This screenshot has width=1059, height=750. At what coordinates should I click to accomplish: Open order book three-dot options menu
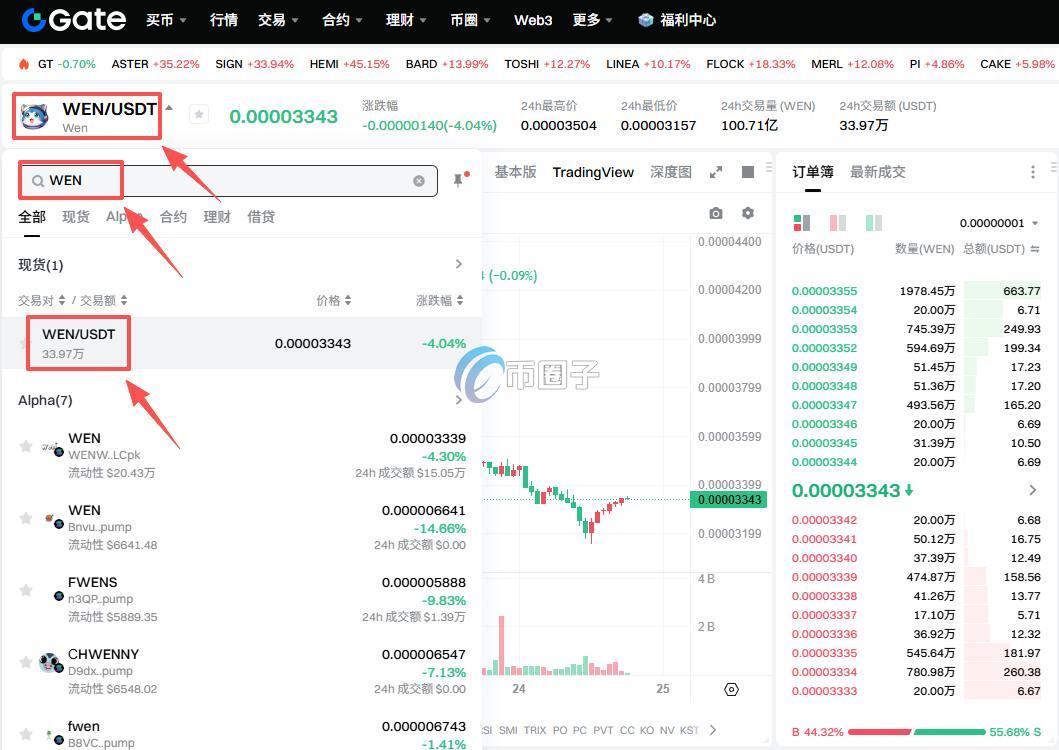(x=1033, y=172)
